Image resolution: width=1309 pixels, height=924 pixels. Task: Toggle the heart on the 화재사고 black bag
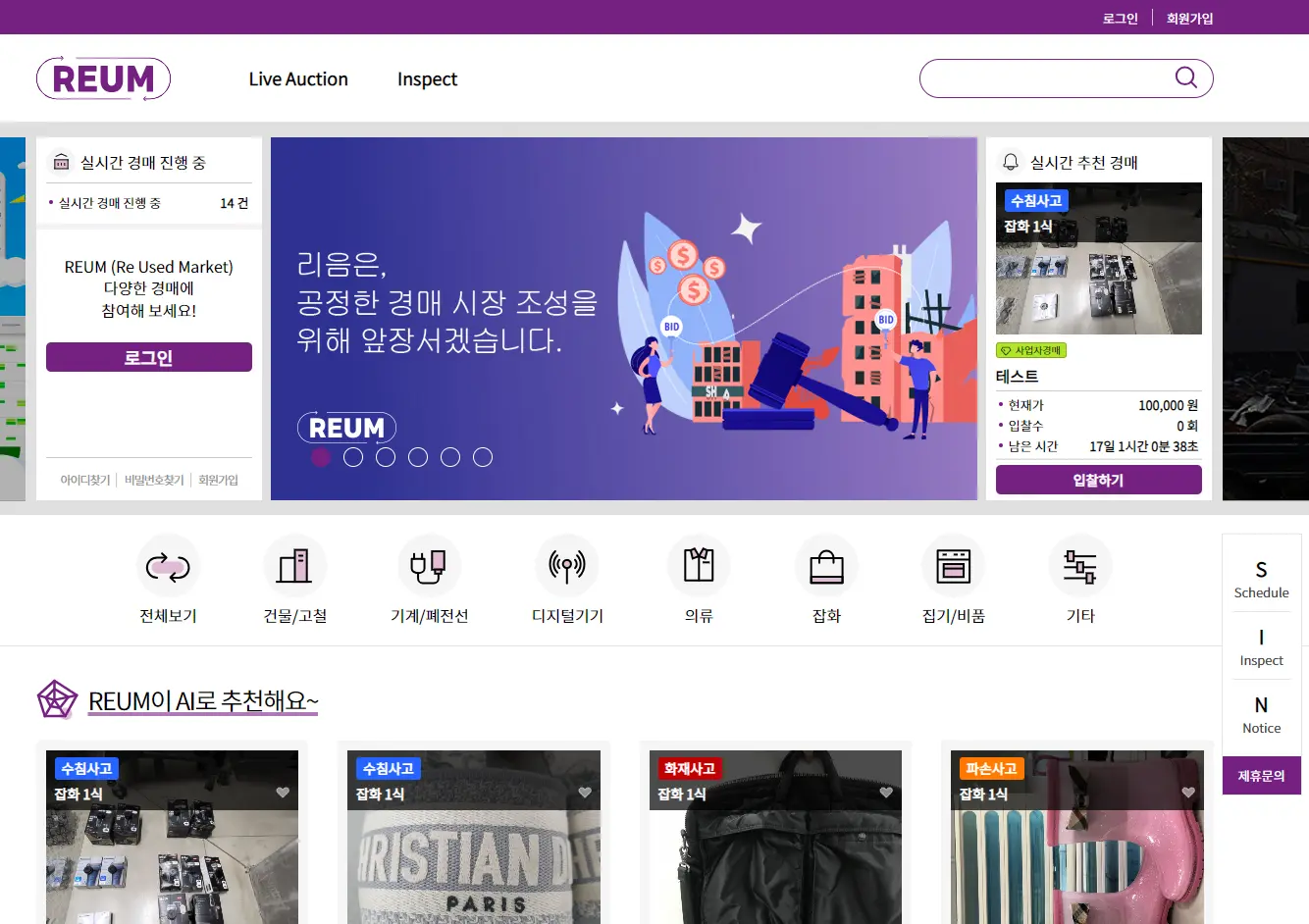(x=885, y=792)
